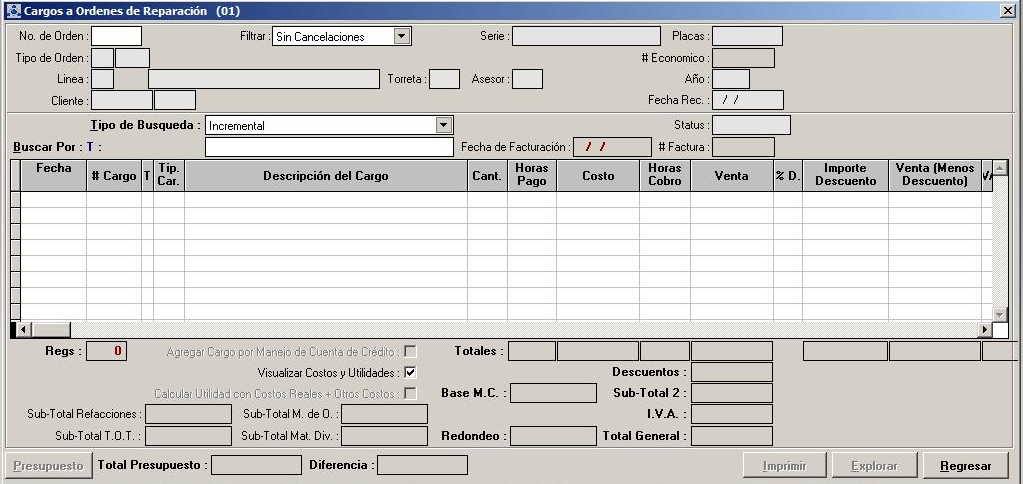Click the Explorar button
Screen dimensions: 1023x484
[873, 466]
